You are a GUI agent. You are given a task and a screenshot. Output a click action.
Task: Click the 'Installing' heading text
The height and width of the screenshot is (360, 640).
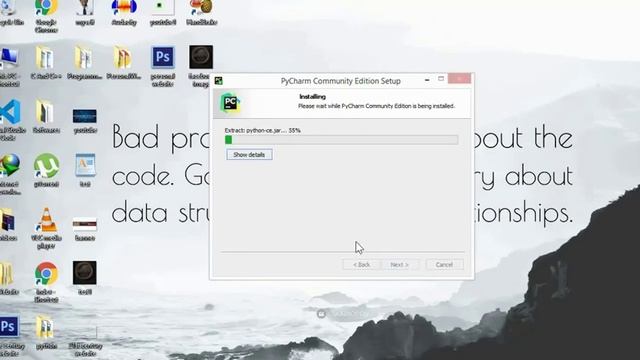pos(312,97)
